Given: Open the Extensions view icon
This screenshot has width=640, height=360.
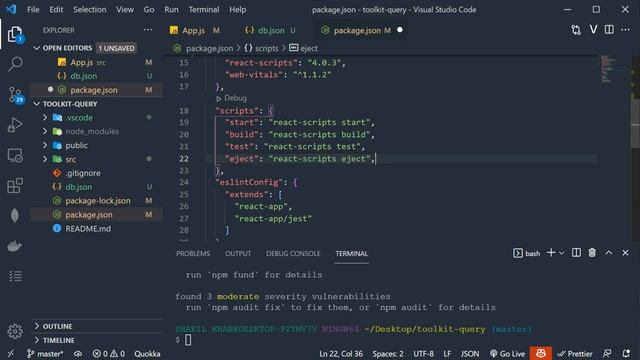Looking at the screenshot, I should [x=15, y=186].
